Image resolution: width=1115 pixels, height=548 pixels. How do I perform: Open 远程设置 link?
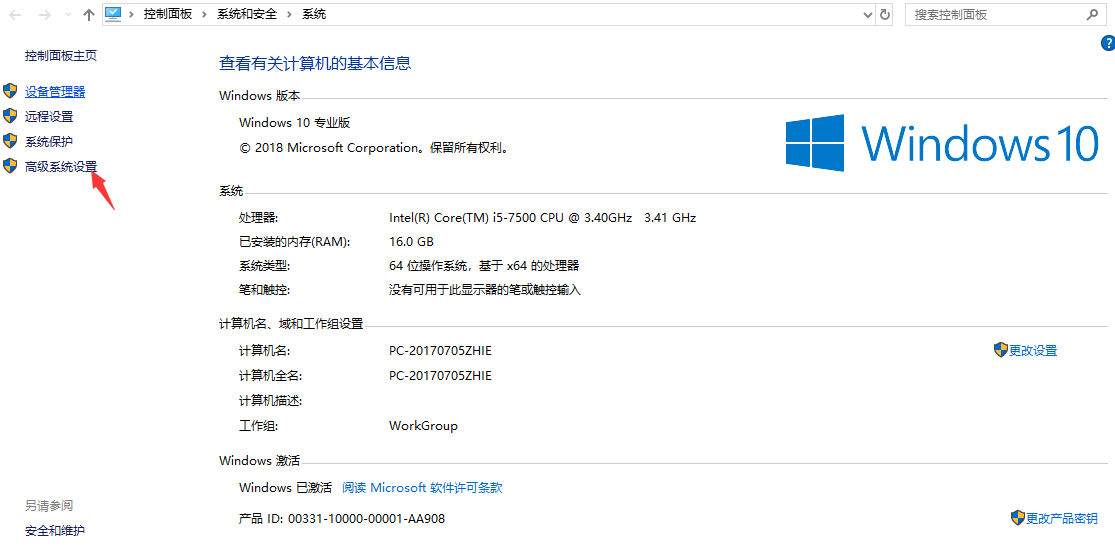tap(49, 117)
